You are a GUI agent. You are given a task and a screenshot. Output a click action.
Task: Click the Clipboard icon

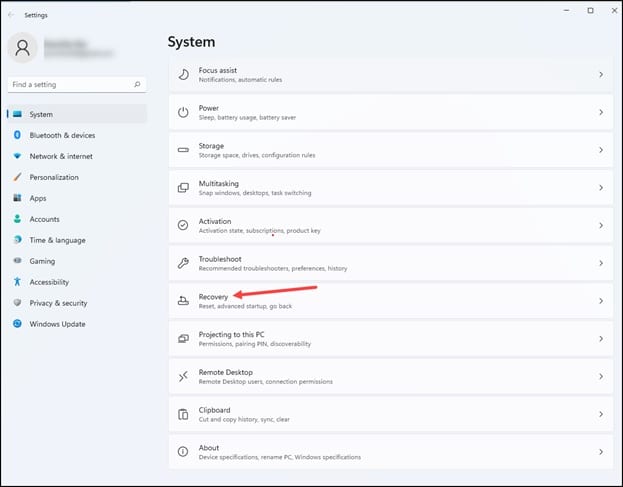pos(183,414)
